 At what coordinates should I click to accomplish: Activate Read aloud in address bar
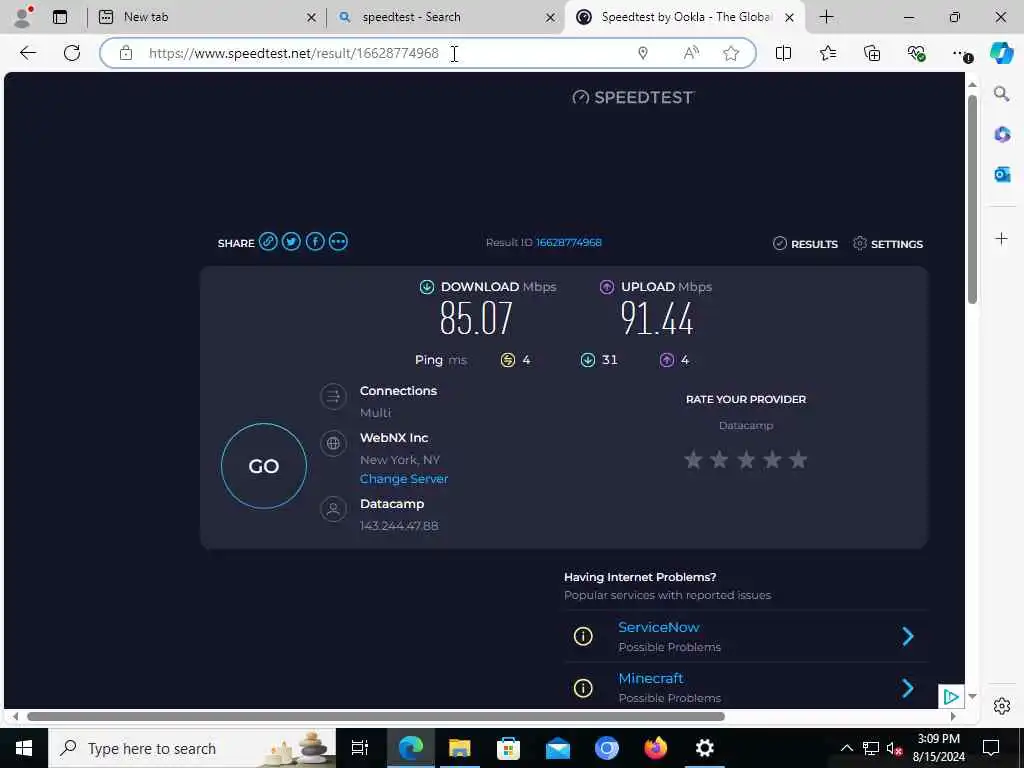pyautogui.click(x=690, y=54)
